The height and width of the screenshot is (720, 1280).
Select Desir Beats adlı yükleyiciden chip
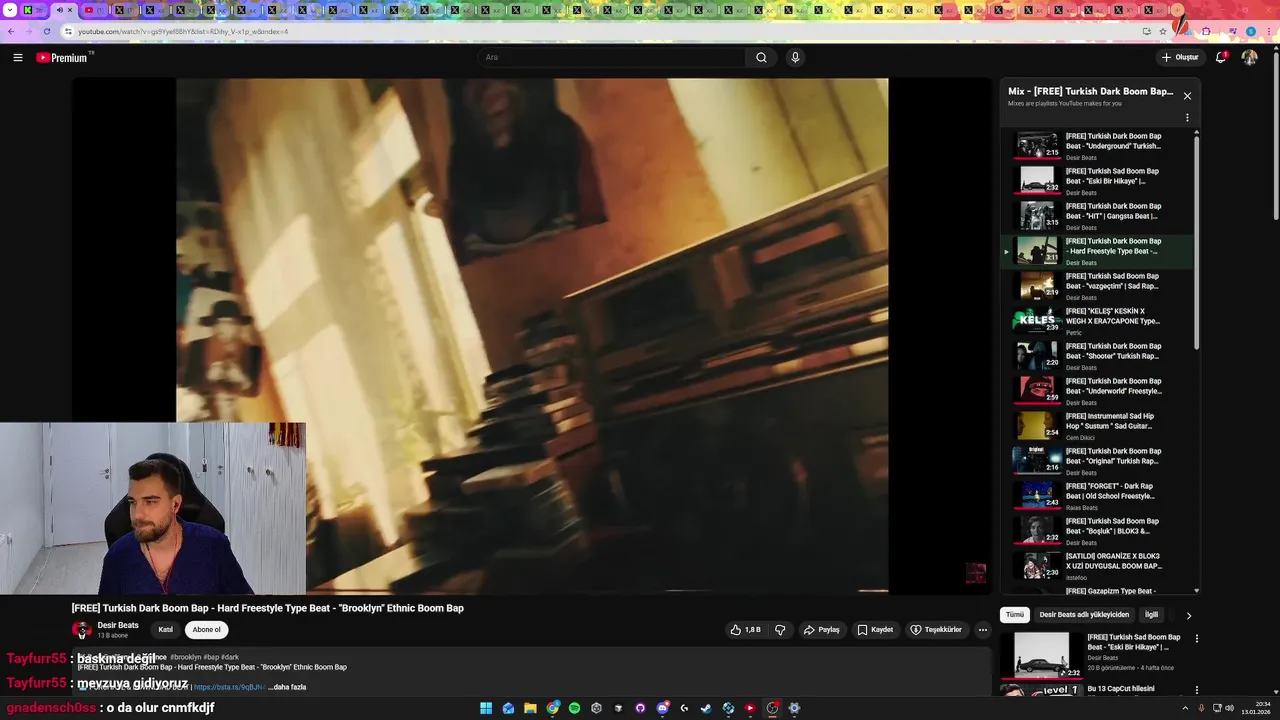tap(1084, 615)
